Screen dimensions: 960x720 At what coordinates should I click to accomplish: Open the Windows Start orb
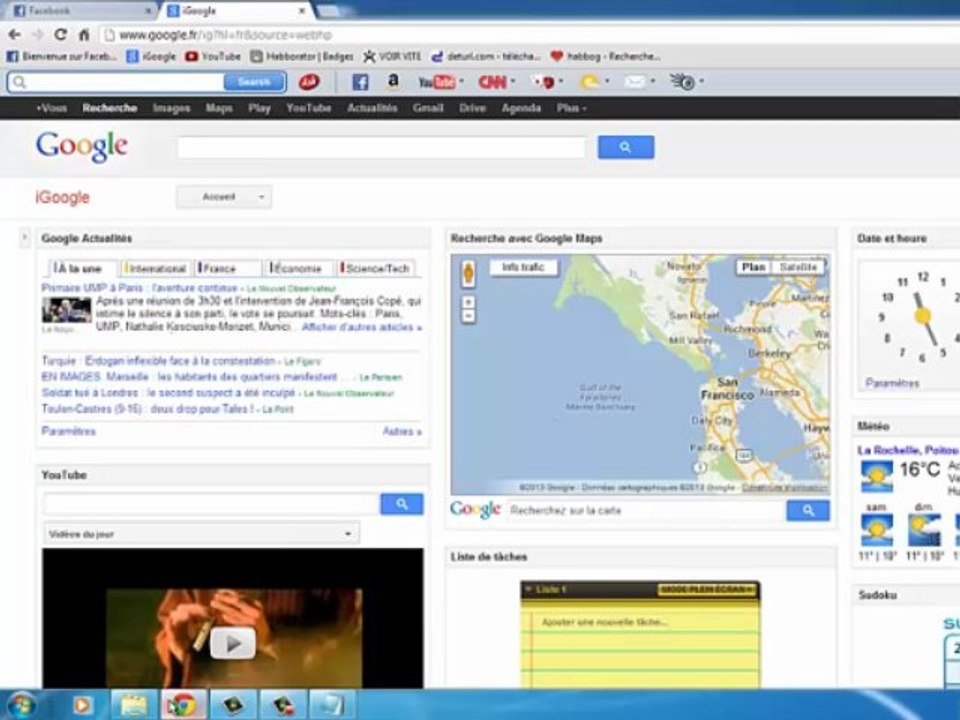(x=21, y=705)
